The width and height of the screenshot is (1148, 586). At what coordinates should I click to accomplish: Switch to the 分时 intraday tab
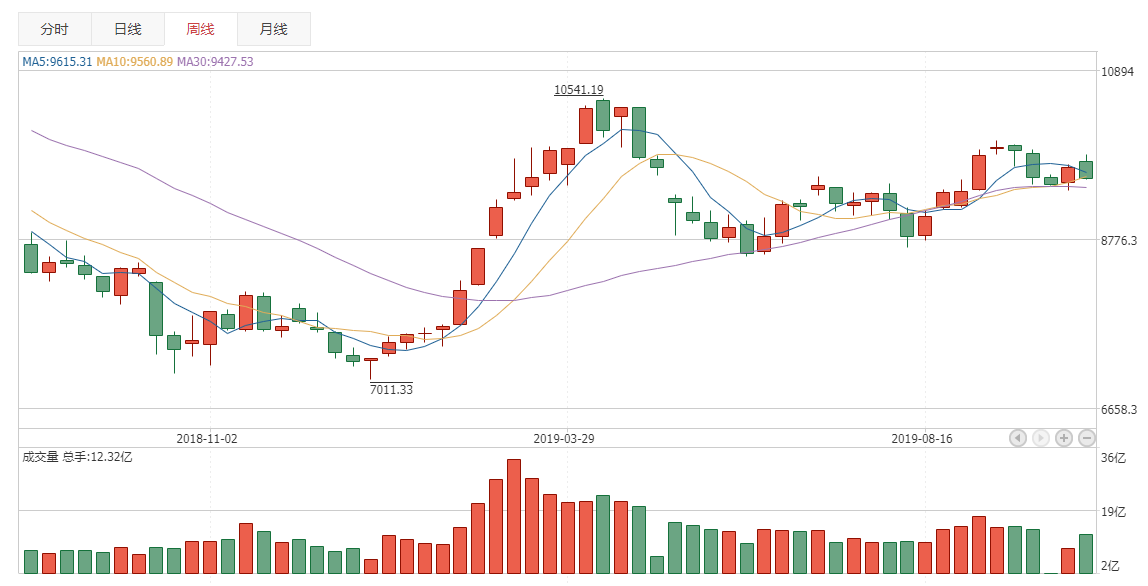pos(55,29)
